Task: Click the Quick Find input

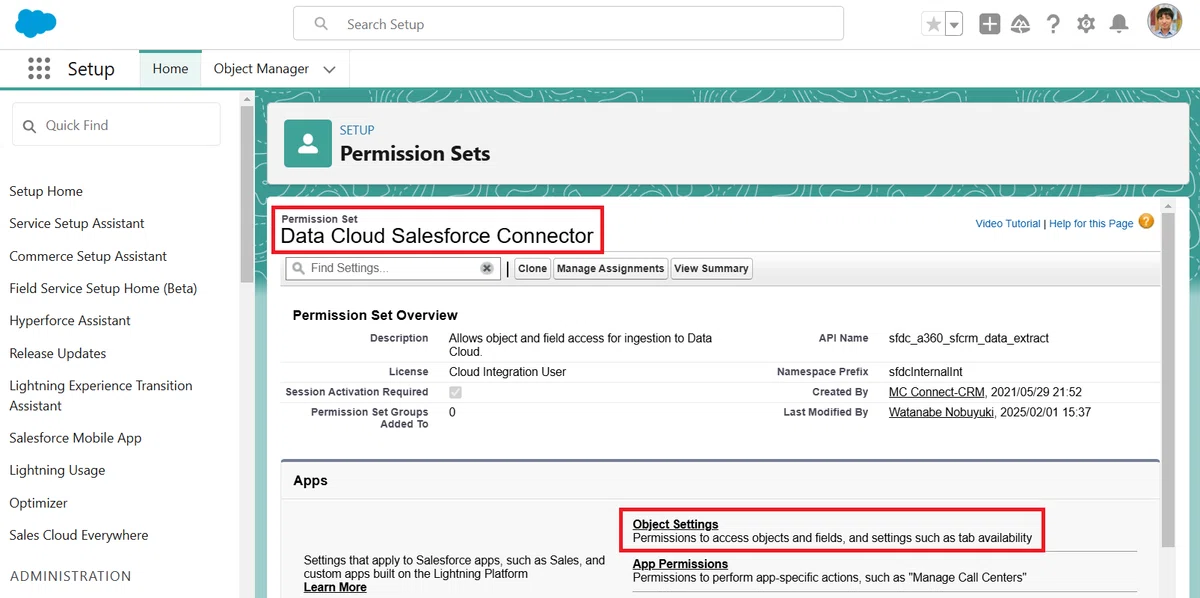Action: pyautogui.click(x=116, y=125)
